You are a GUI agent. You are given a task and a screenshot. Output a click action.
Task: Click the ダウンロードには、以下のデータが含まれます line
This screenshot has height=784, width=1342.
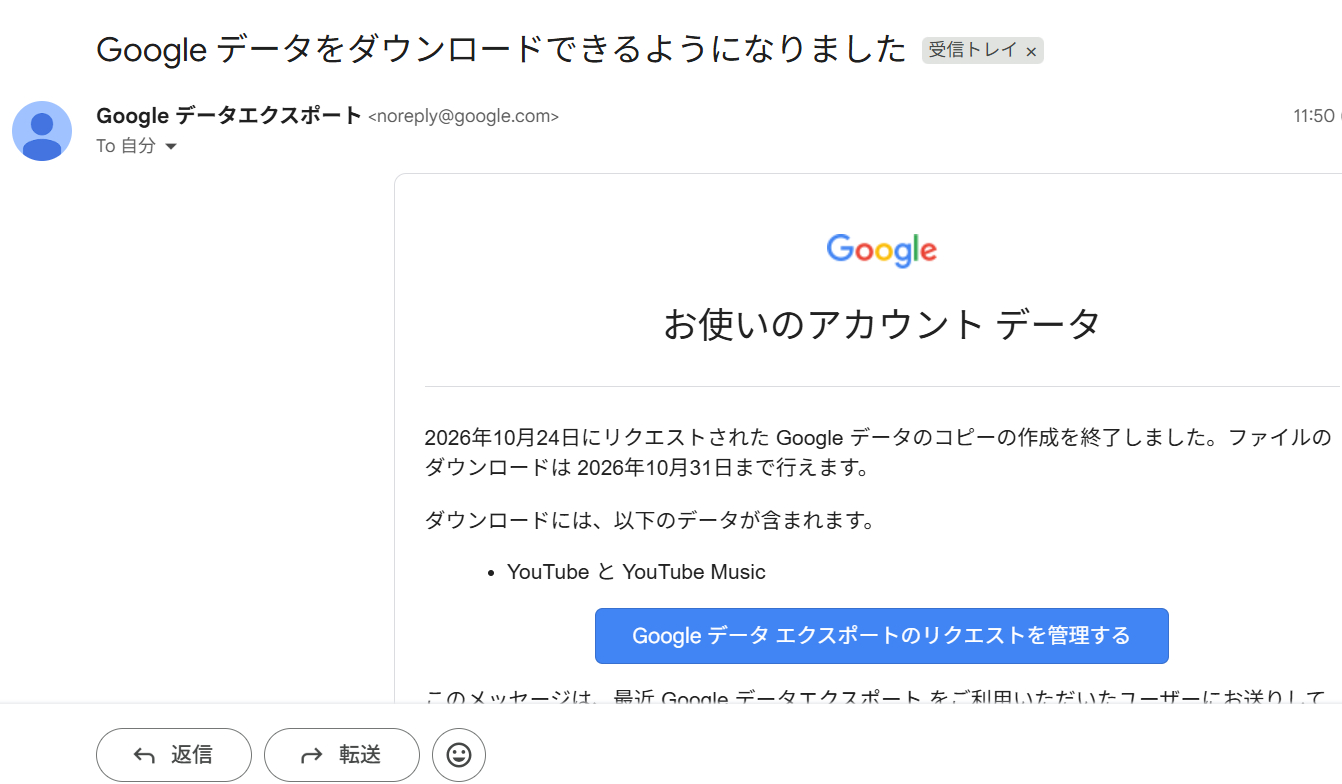pos(650,521)
